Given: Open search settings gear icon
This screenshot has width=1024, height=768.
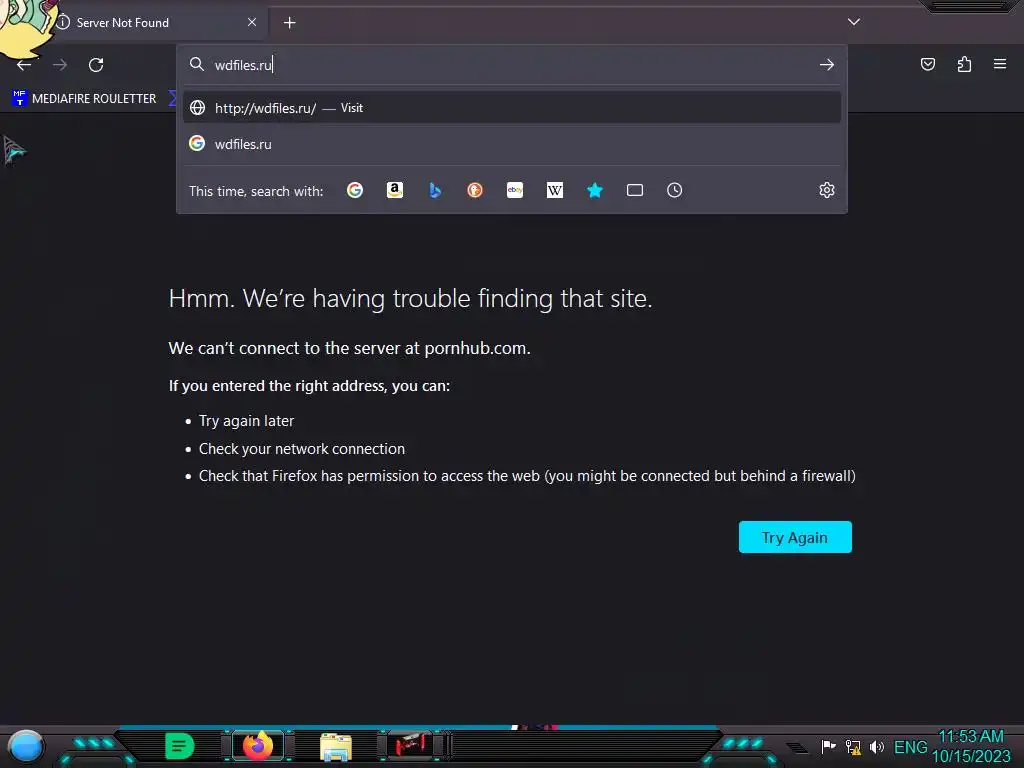Looking at the screenshot, I should click(x=827, y=190).
